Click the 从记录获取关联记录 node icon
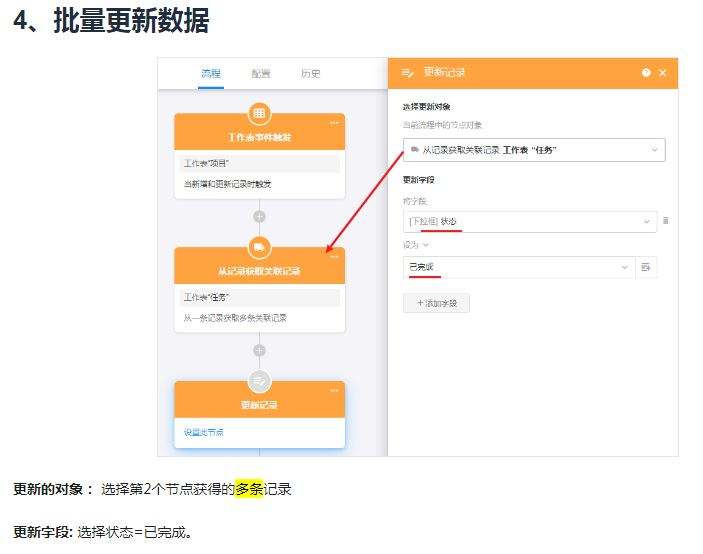703x554 pixels. coord(259,247)
